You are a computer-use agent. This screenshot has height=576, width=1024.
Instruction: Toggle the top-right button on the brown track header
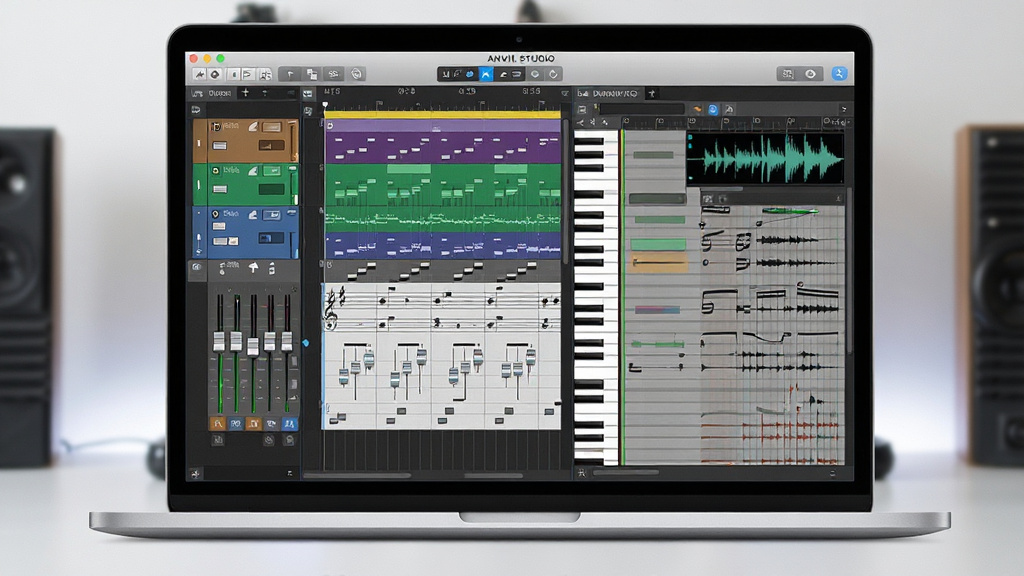point(272,127)
